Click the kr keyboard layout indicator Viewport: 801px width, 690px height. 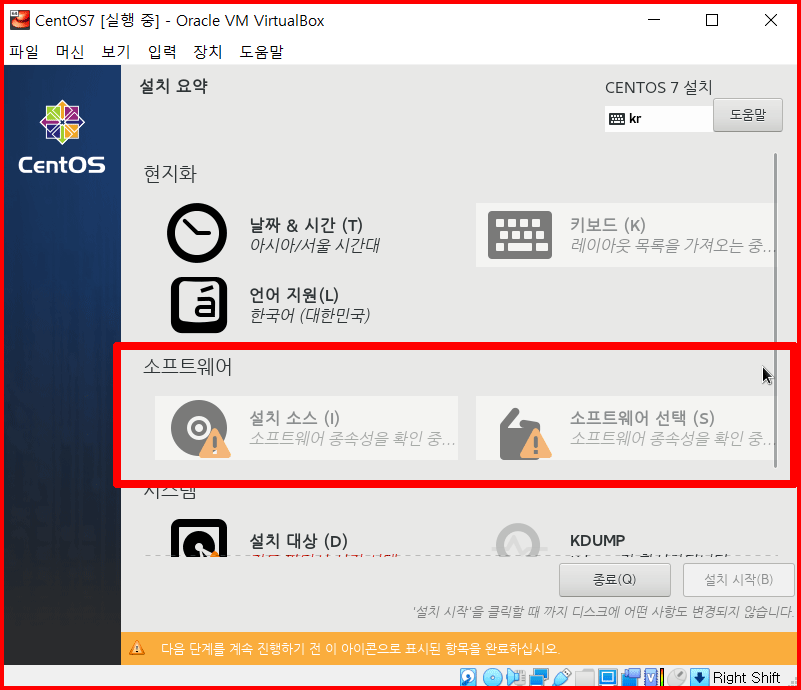pyautogui.click(x=658, y=119)
